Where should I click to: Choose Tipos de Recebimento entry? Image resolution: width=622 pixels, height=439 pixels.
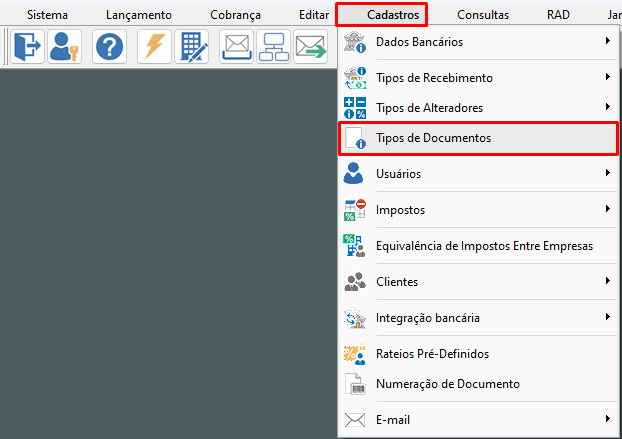tap(478, 78)
